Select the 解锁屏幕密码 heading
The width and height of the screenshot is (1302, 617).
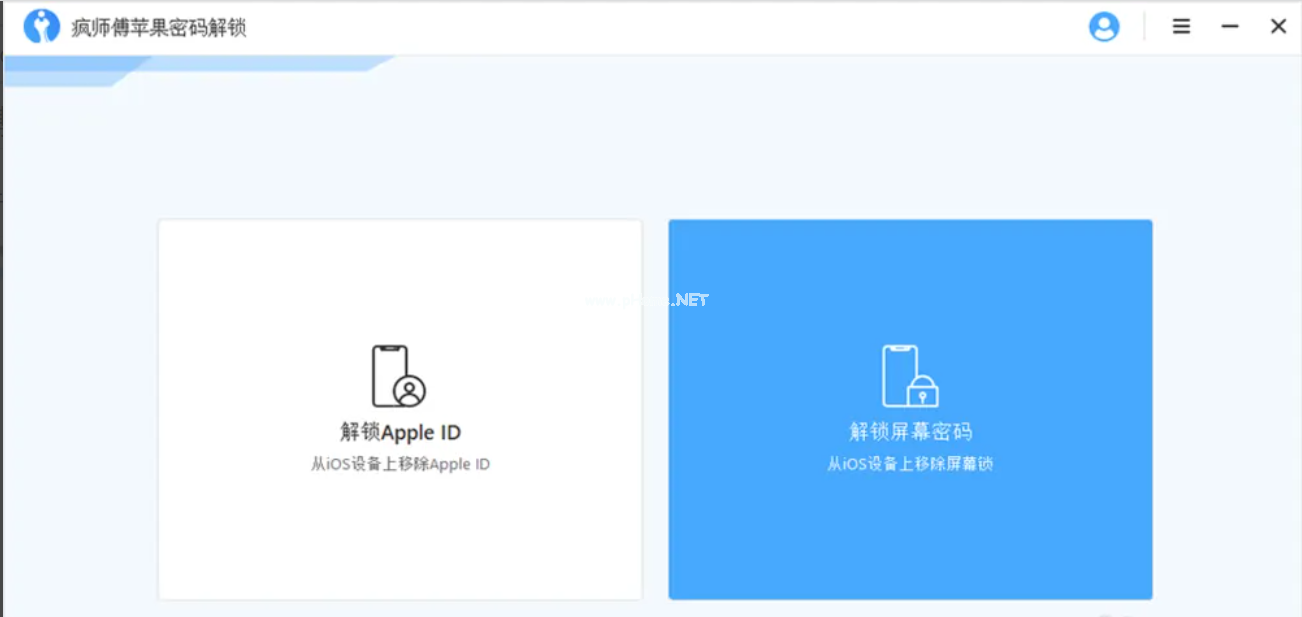910,432
